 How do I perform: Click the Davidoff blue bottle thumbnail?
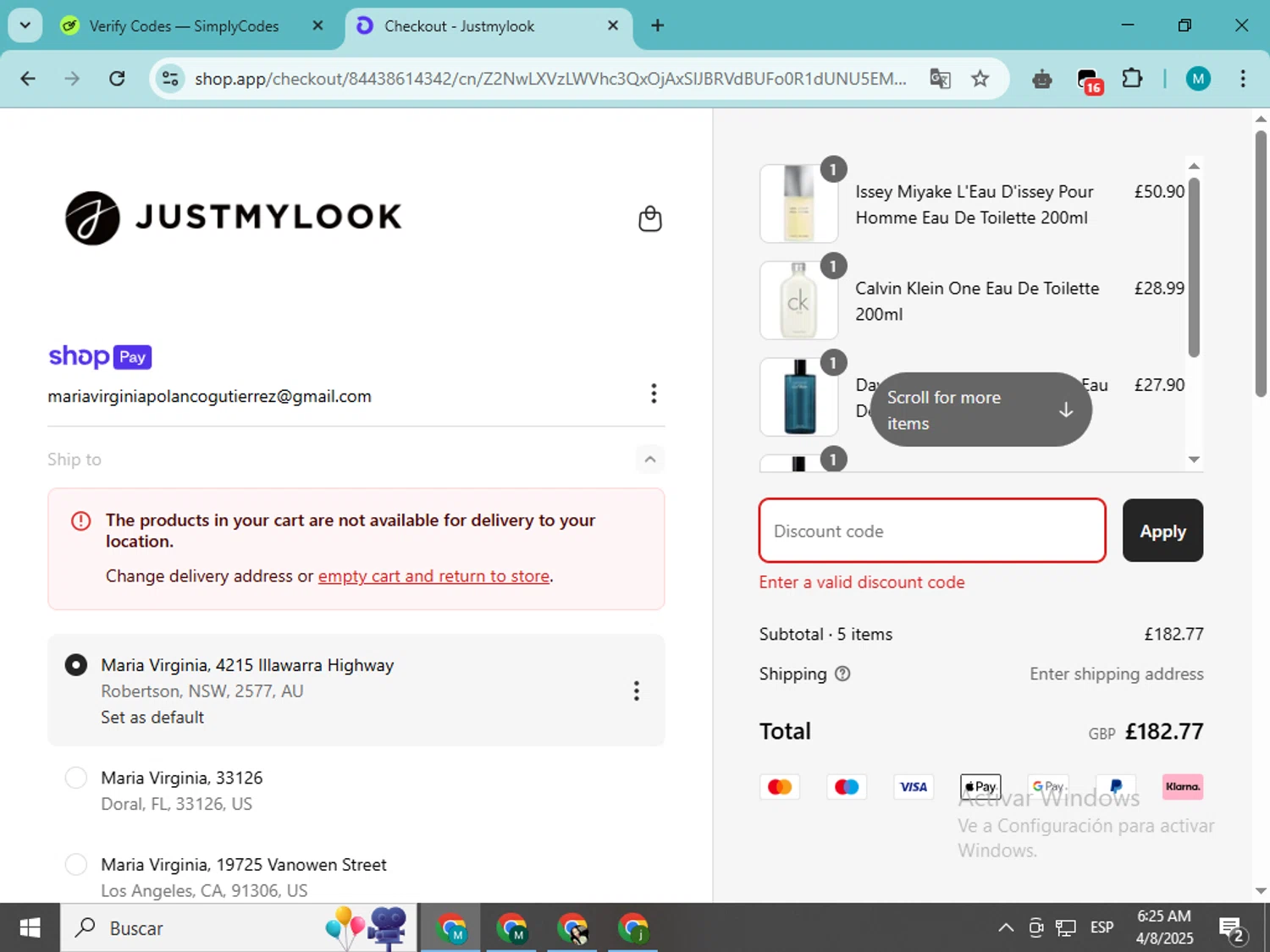pos(798,397)
